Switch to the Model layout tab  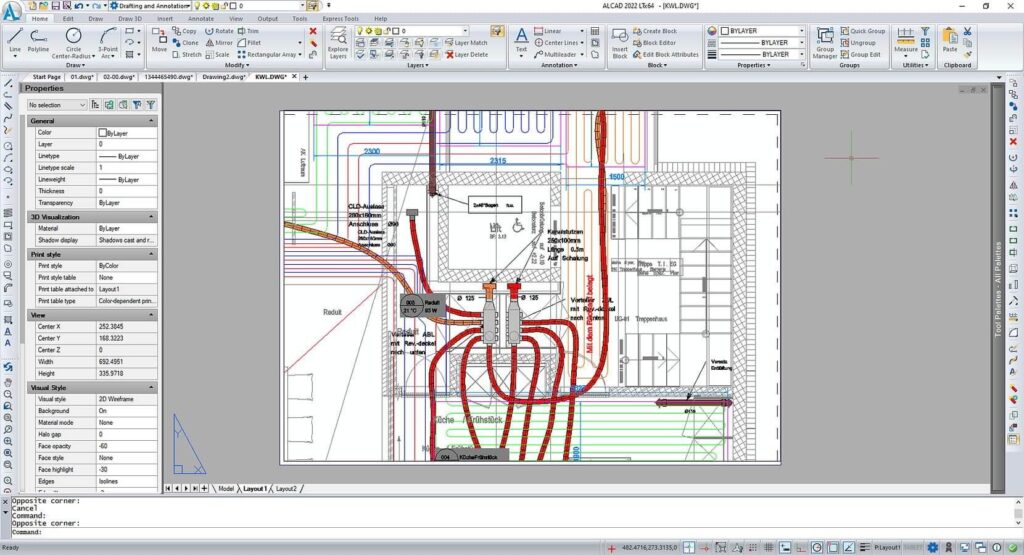pyautogui.click(x=225, y=488)
